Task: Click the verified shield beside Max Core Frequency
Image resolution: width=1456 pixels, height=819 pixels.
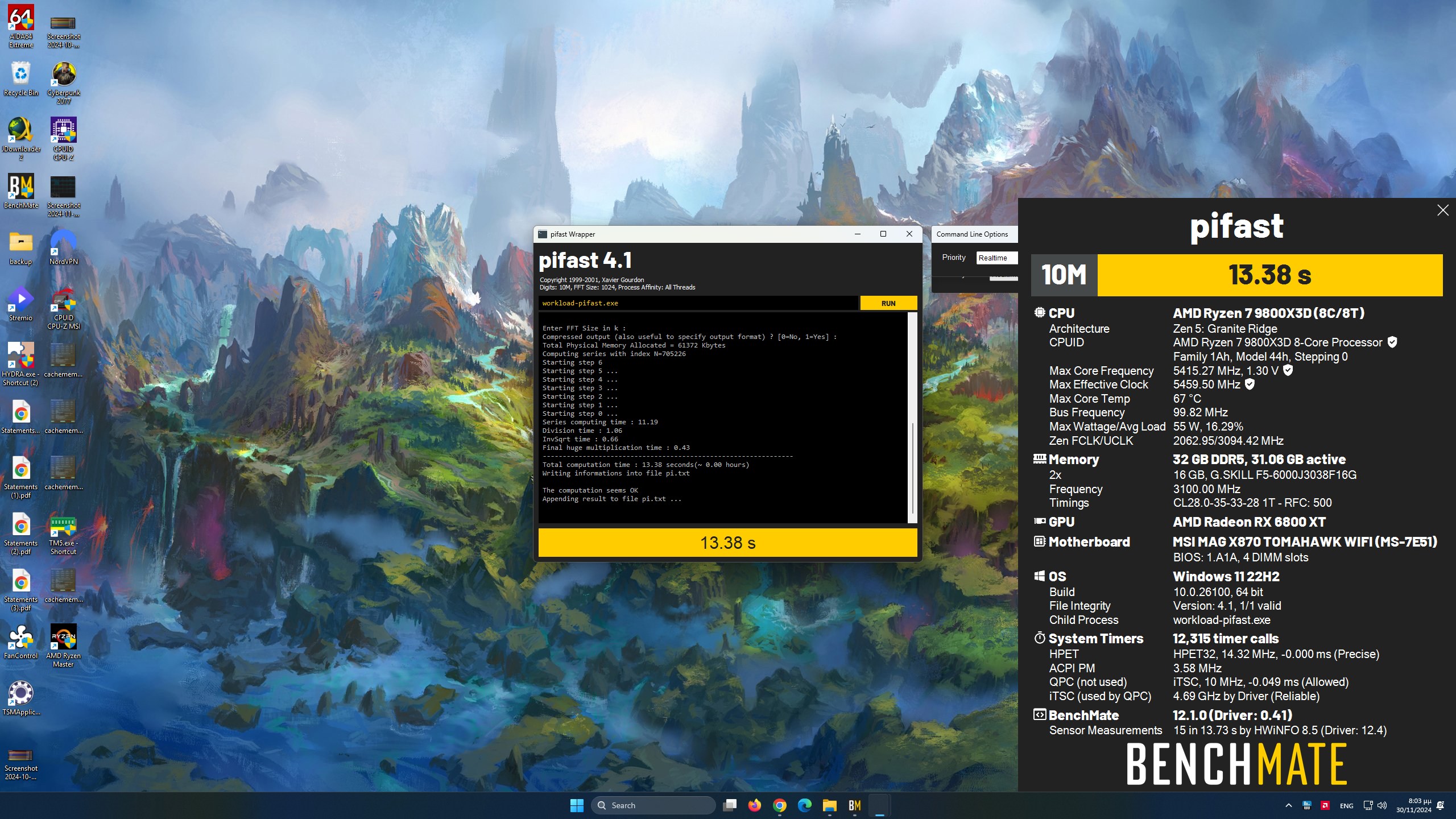Action: [1288, 370]
